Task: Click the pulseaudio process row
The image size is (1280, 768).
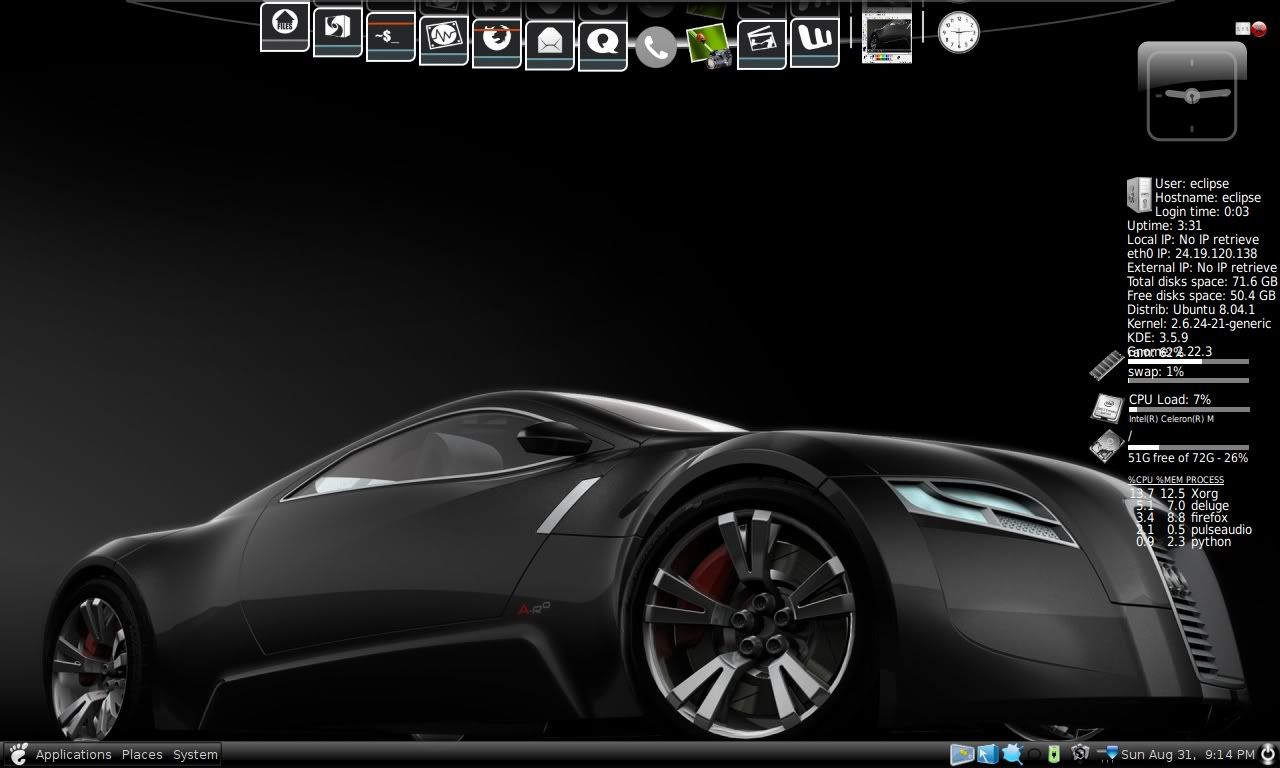Action: point(1194,530)
